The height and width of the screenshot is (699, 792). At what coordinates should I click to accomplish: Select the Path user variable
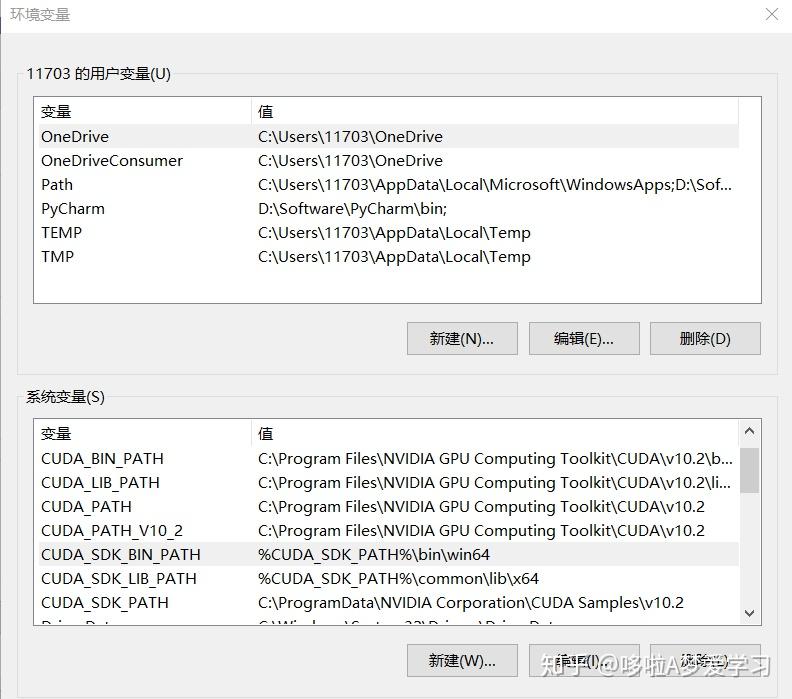point(57,185)
